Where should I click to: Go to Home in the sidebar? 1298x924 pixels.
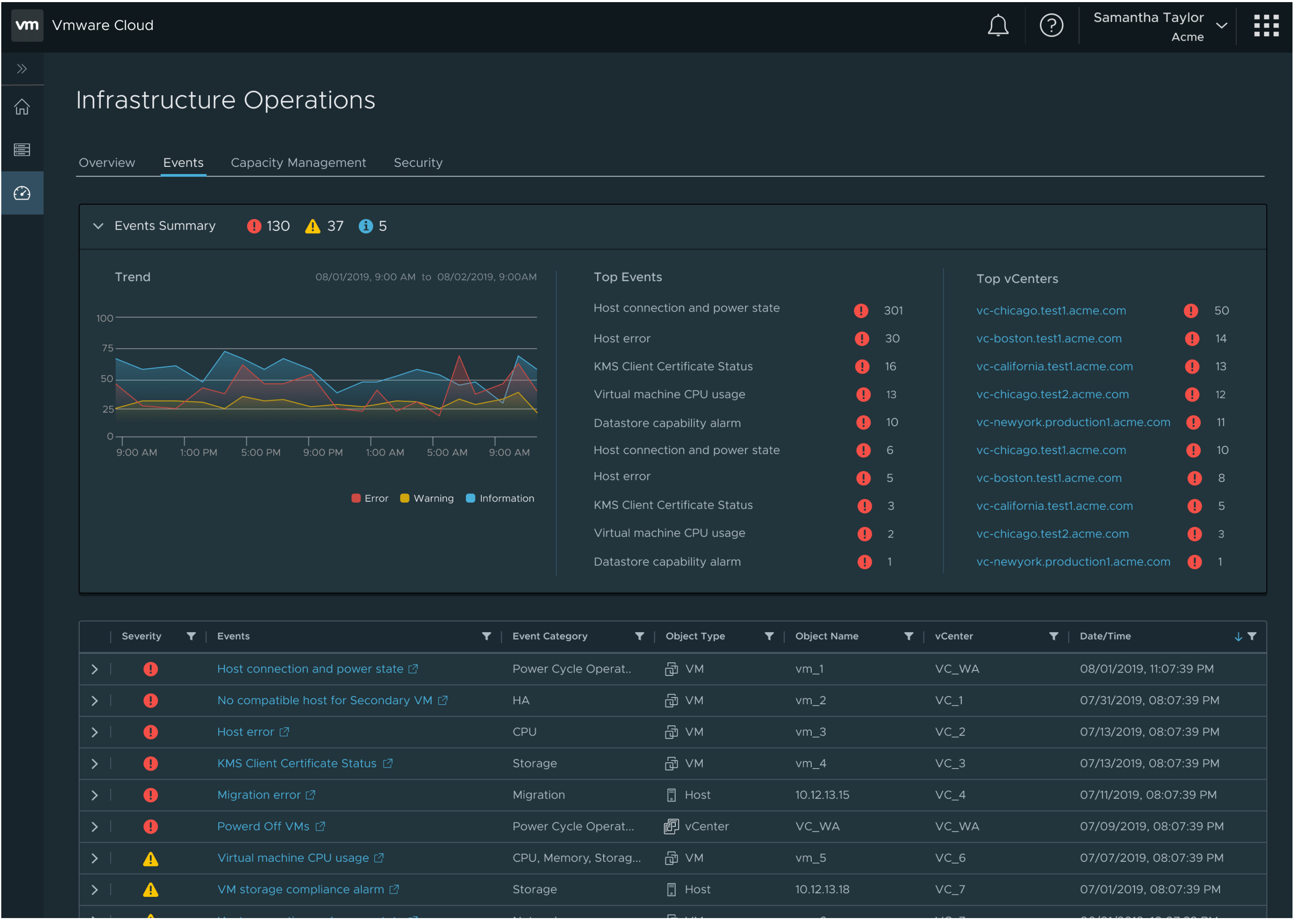click(x=22, y=107)
